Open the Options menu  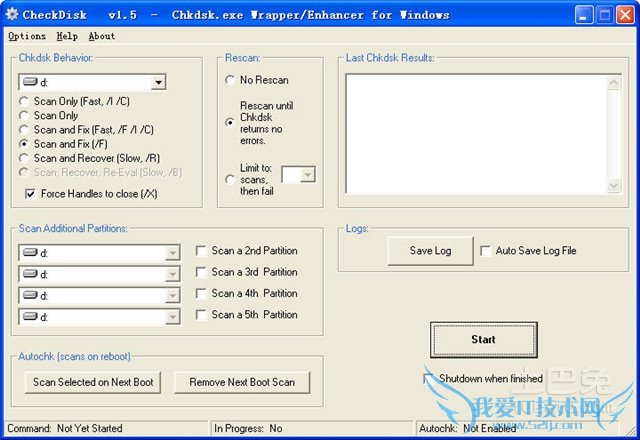point(27,36)
